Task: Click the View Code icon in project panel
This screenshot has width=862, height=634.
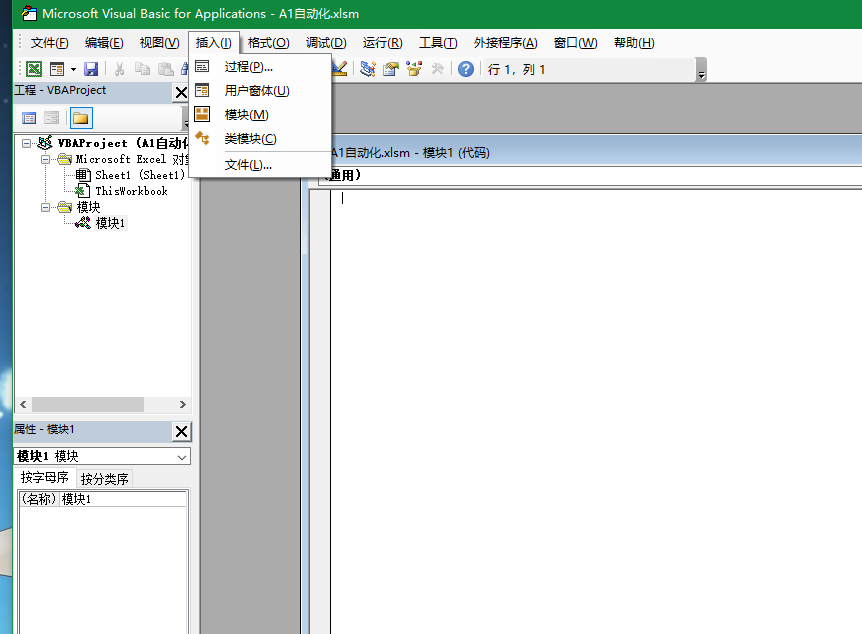Action: pos(29,118)
